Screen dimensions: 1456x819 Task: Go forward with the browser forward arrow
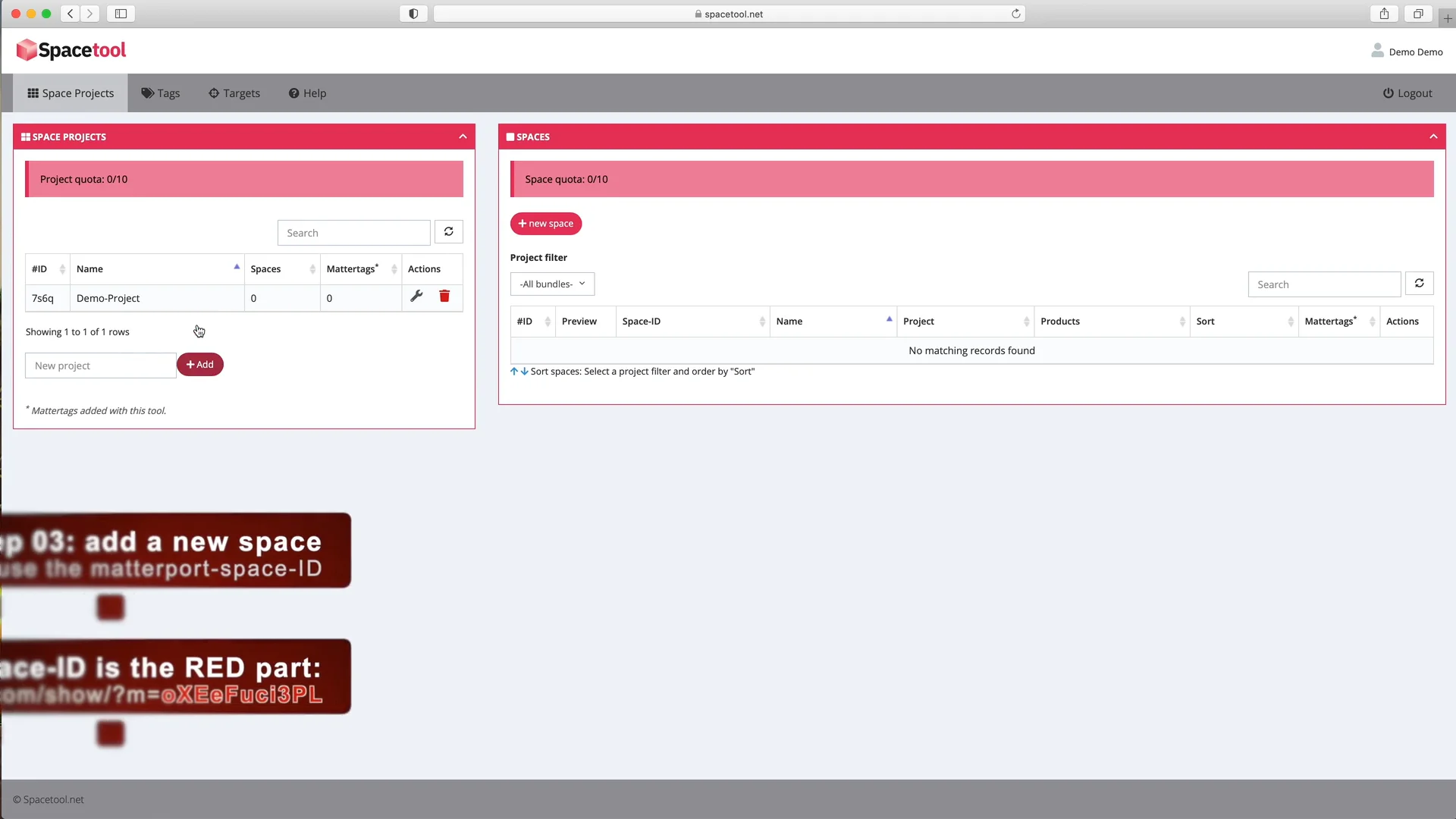(x=89, y=14)
